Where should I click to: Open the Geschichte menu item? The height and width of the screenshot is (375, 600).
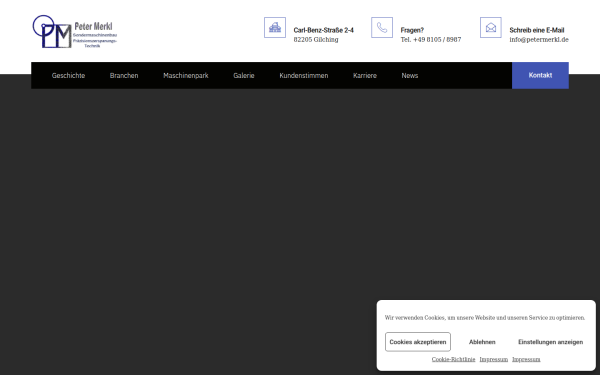(68, 75)
